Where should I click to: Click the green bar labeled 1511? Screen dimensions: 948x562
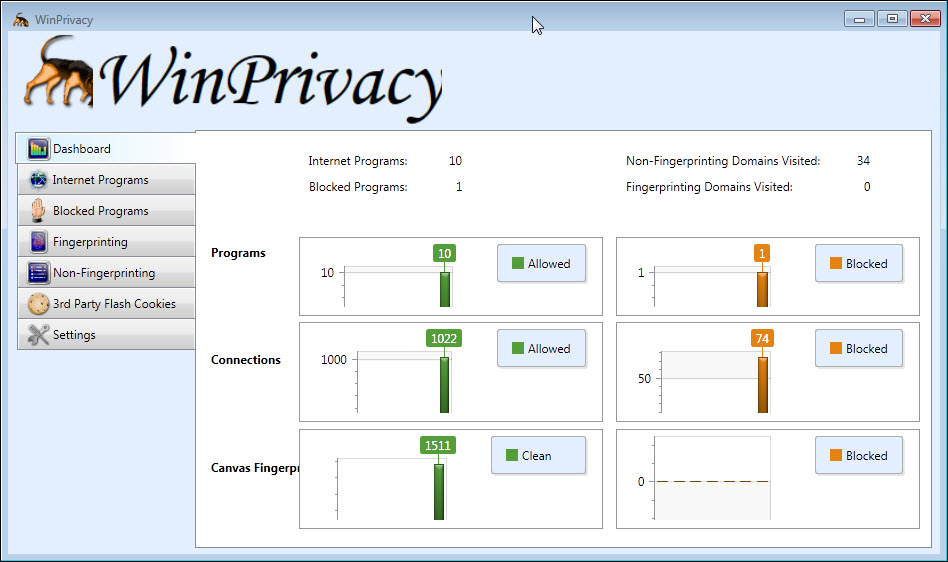[x=439, y=492]
